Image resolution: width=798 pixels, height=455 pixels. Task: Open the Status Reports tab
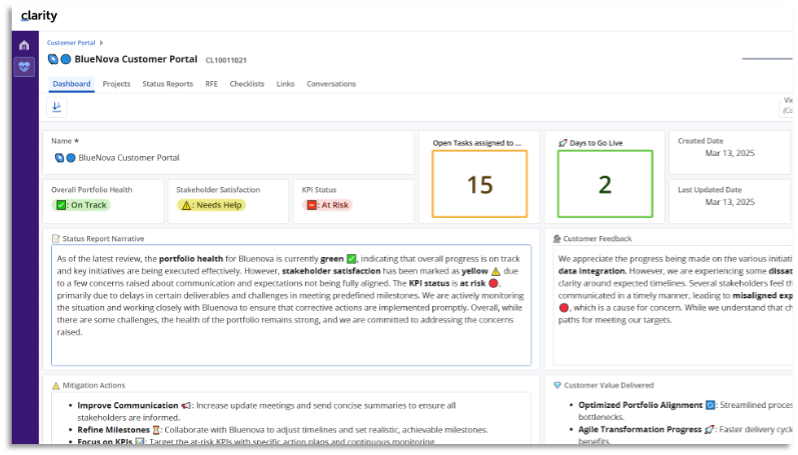pyautogui.click(x=167, y=84)
